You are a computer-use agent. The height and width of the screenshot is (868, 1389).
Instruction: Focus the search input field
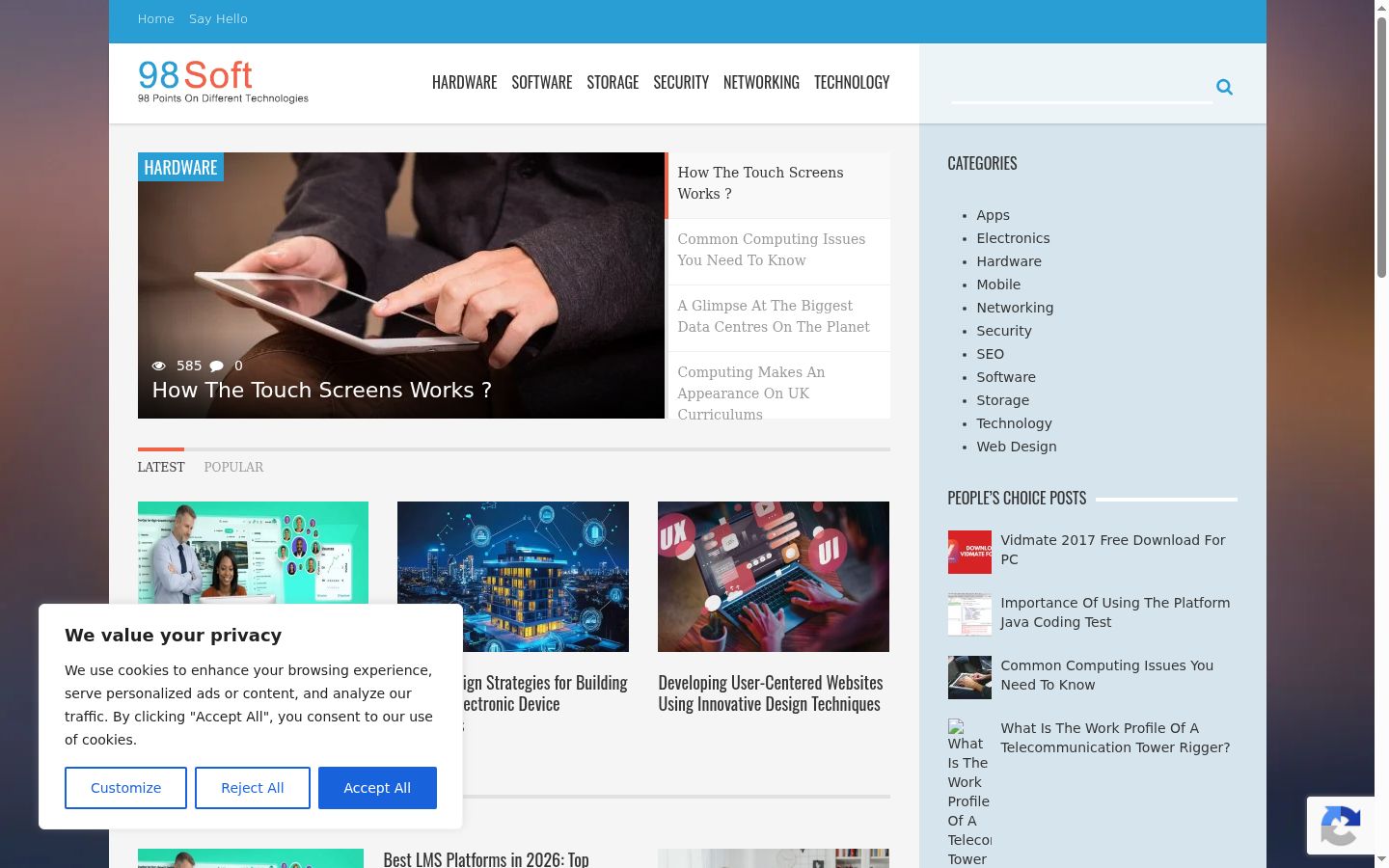pyautogui.click(x=1081, y=87)
